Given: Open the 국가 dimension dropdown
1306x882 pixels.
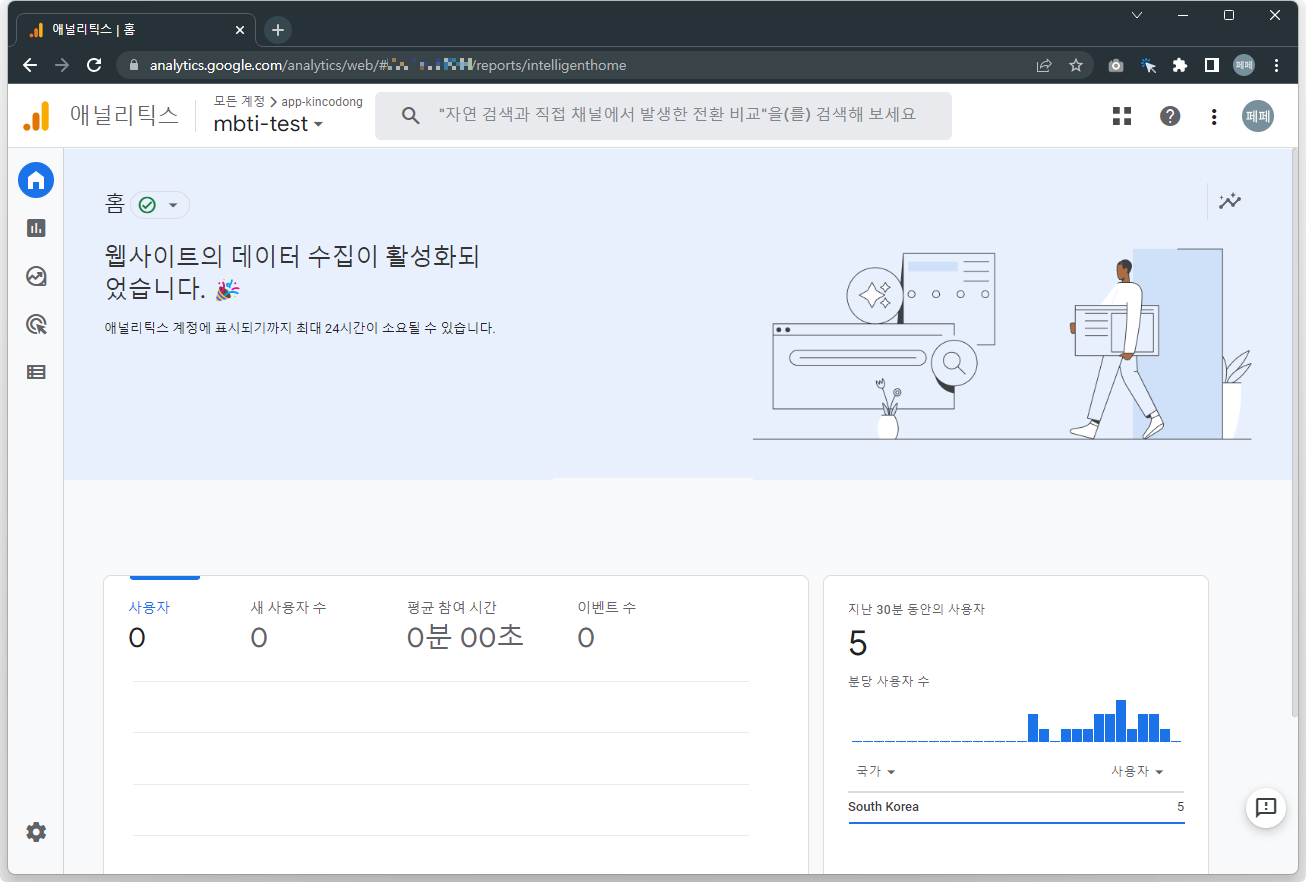Looking at the screenshot, I should [x=875, y=771].
